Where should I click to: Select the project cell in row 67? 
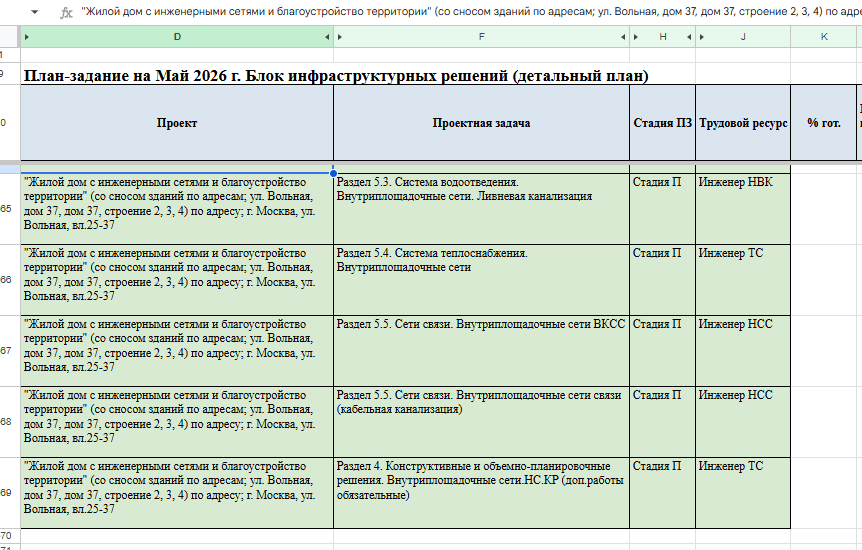coord(177,351)
